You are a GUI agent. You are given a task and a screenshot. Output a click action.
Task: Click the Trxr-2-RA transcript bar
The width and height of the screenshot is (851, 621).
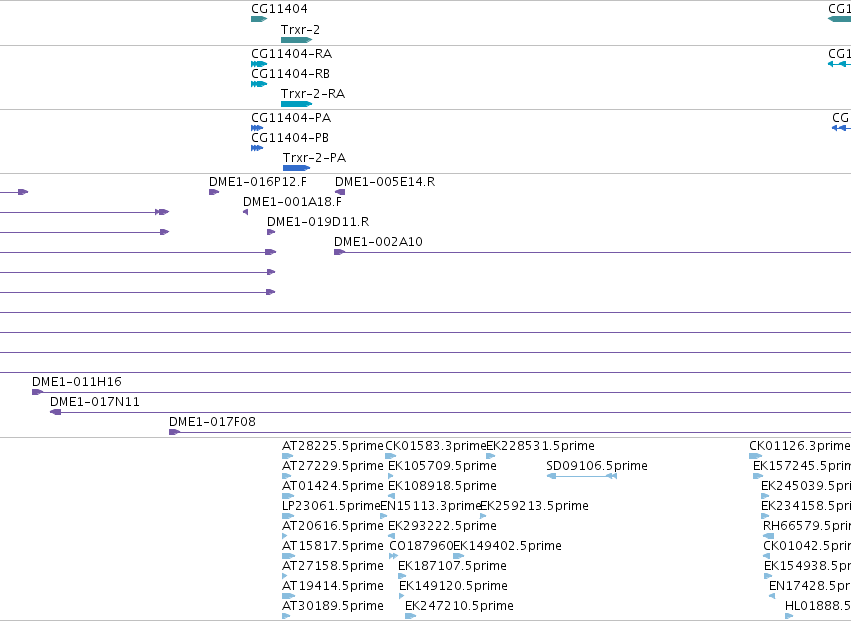tap(296, 104)
